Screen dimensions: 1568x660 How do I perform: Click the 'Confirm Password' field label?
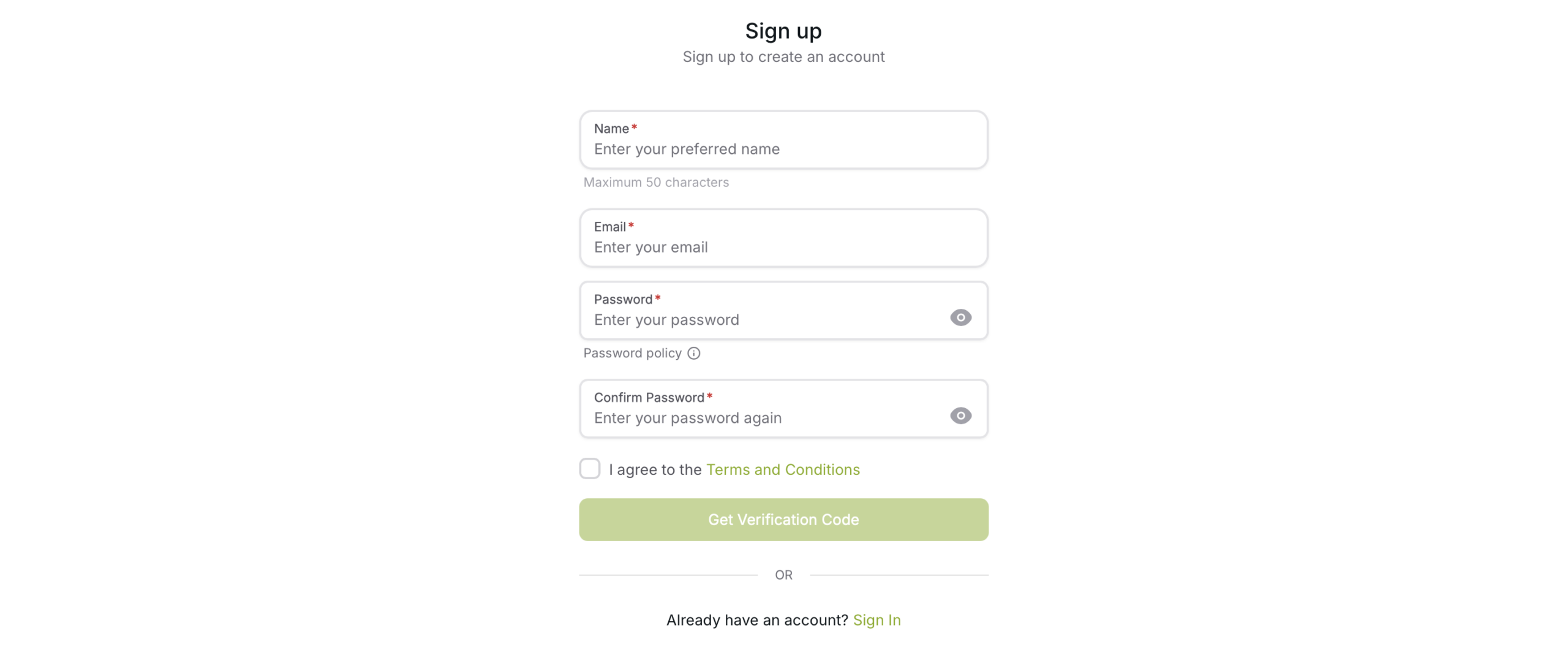coord(648,398)
